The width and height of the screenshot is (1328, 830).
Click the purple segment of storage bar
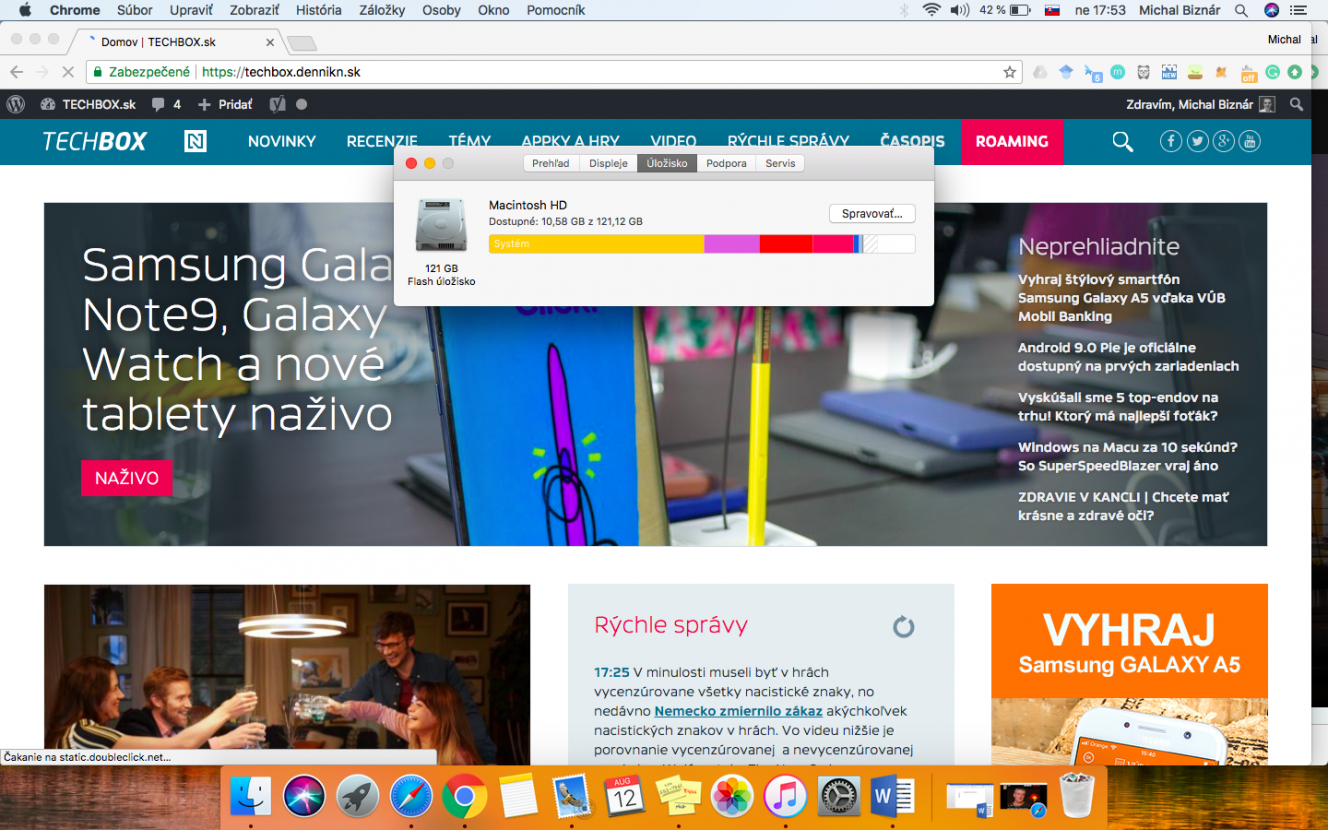[x=732, y=244]
